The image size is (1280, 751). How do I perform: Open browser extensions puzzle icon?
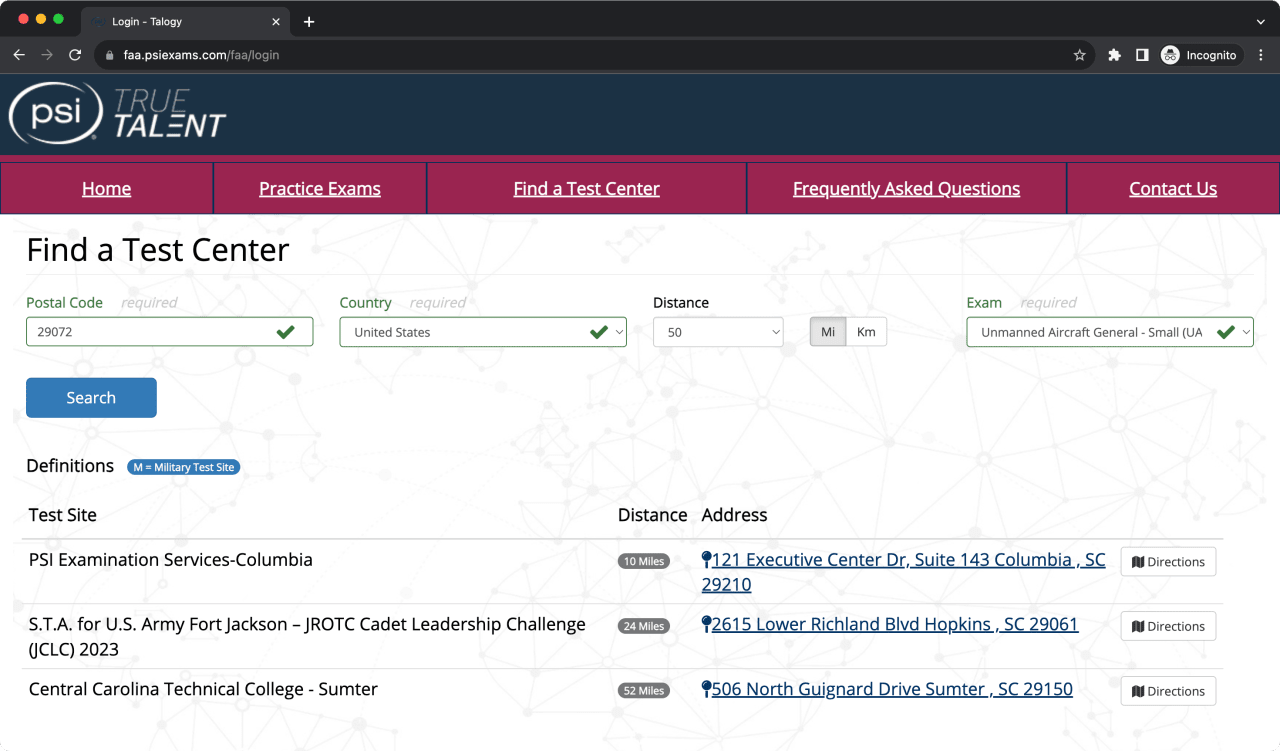click(1114, 55)
